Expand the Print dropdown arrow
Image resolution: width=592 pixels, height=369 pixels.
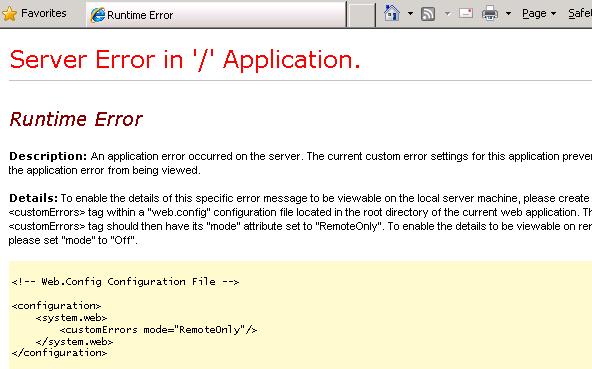tap(509, 14)
